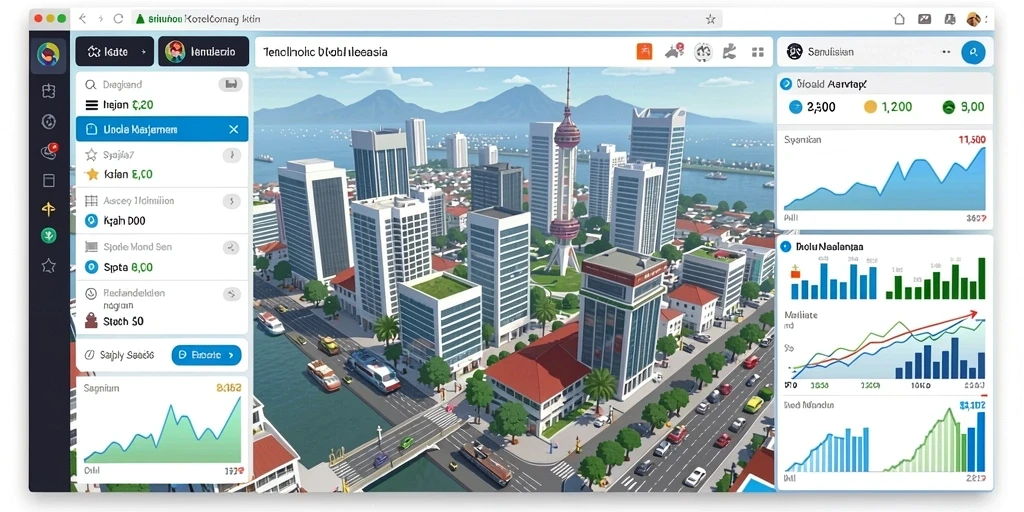1024x512 pixels.
Task: Click the Sajply Saacis label
Action: coord(127,355)
